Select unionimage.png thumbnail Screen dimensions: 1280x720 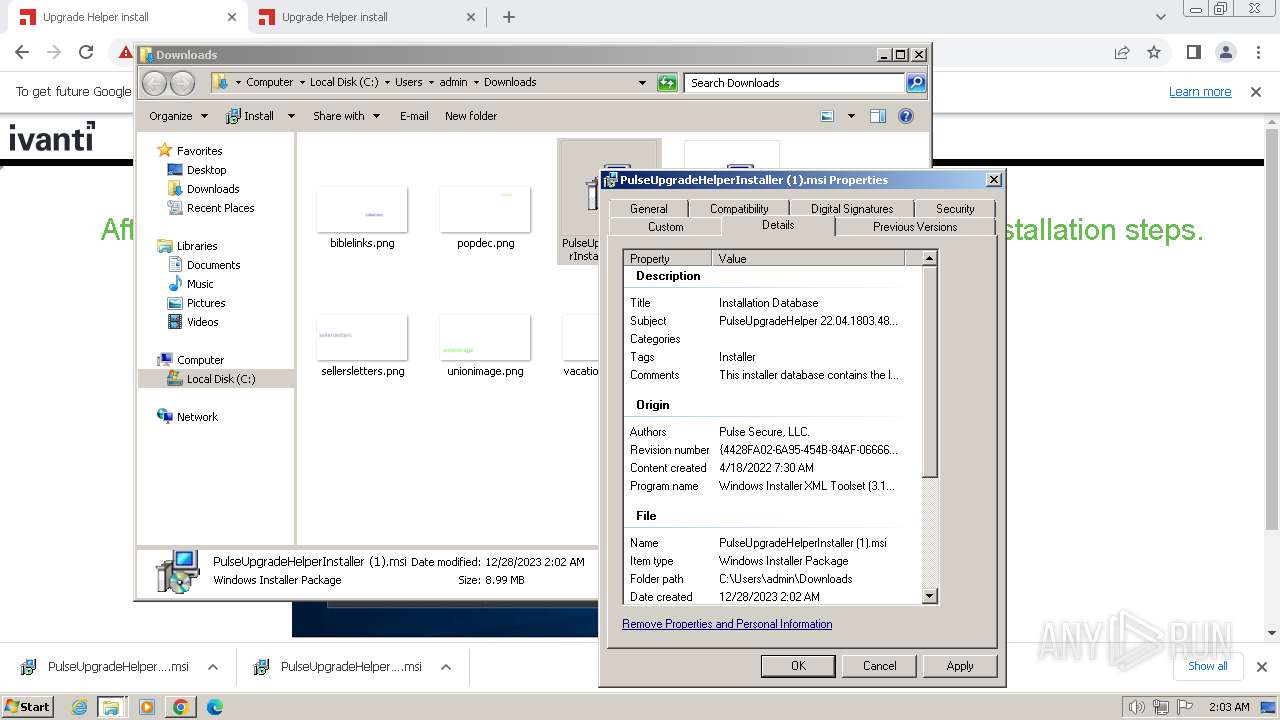click(x=485, y=338)
